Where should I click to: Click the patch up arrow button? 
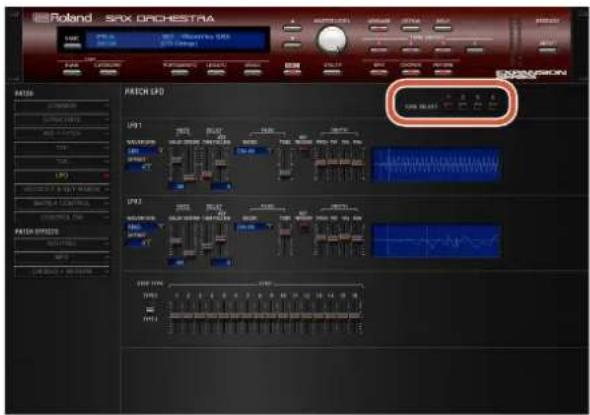[x=292, y=29]
